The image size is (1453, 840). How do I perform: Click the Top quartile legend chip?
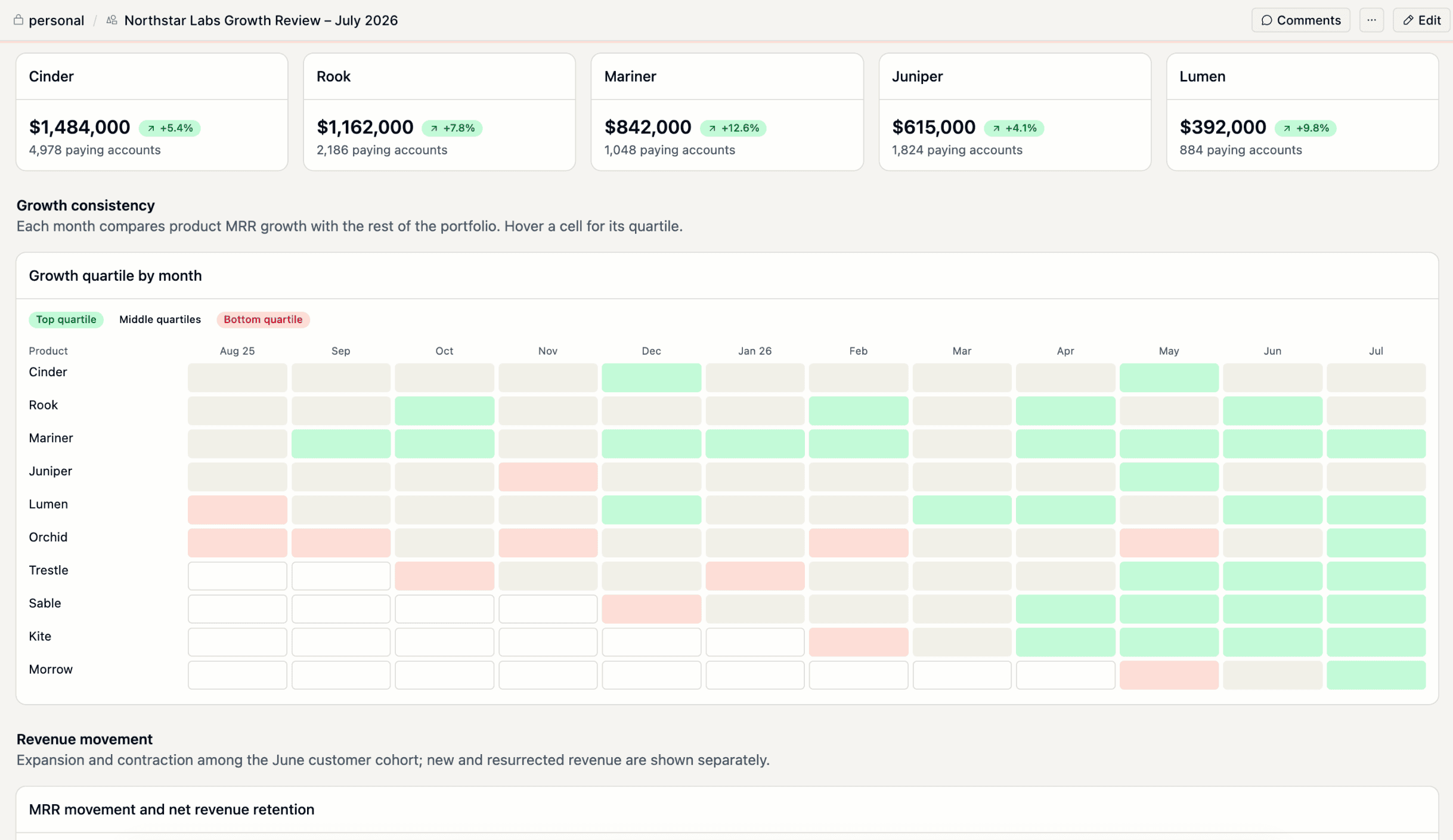point(66,320)
